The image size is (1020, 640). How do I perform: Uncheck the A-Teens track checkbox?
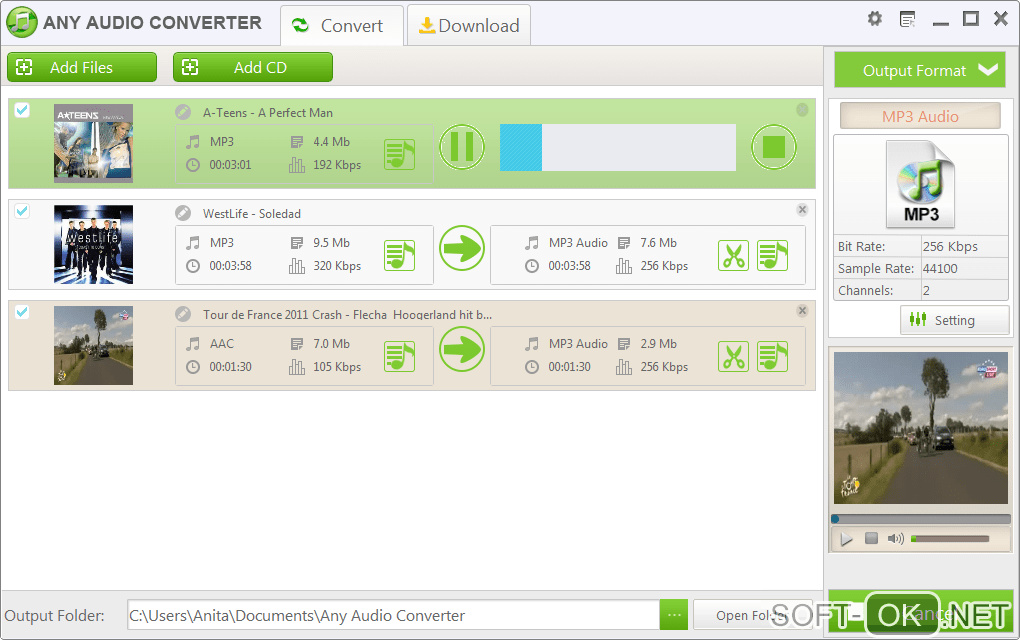pos(22,110)
